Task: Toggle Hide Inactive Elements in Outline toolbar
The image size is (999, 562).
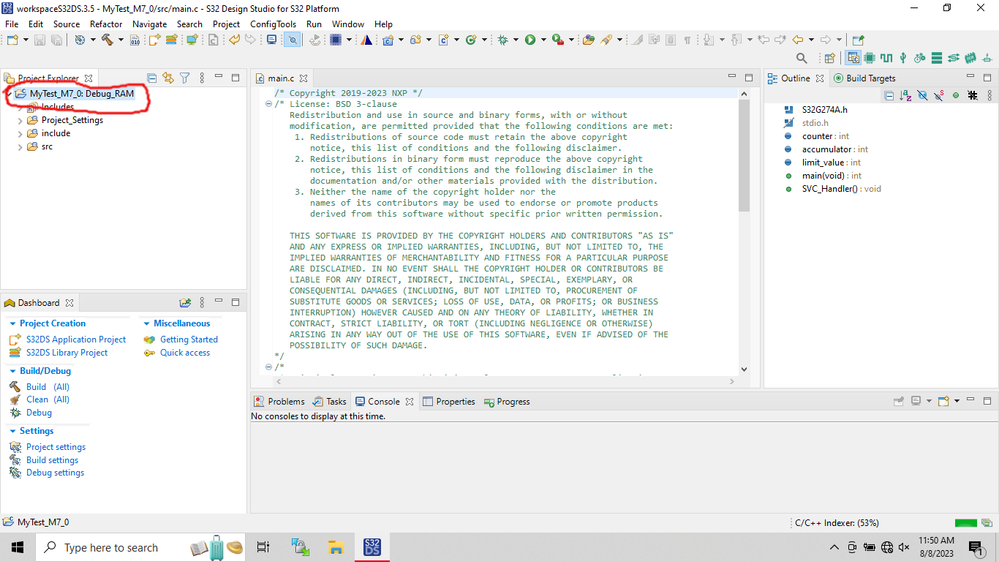Action: pos(972,96)
